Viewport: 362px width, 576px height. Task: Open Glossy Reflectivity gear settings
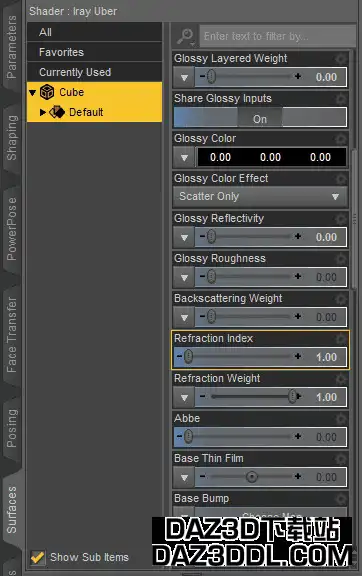pyautogui.click(x=341, y=219)
